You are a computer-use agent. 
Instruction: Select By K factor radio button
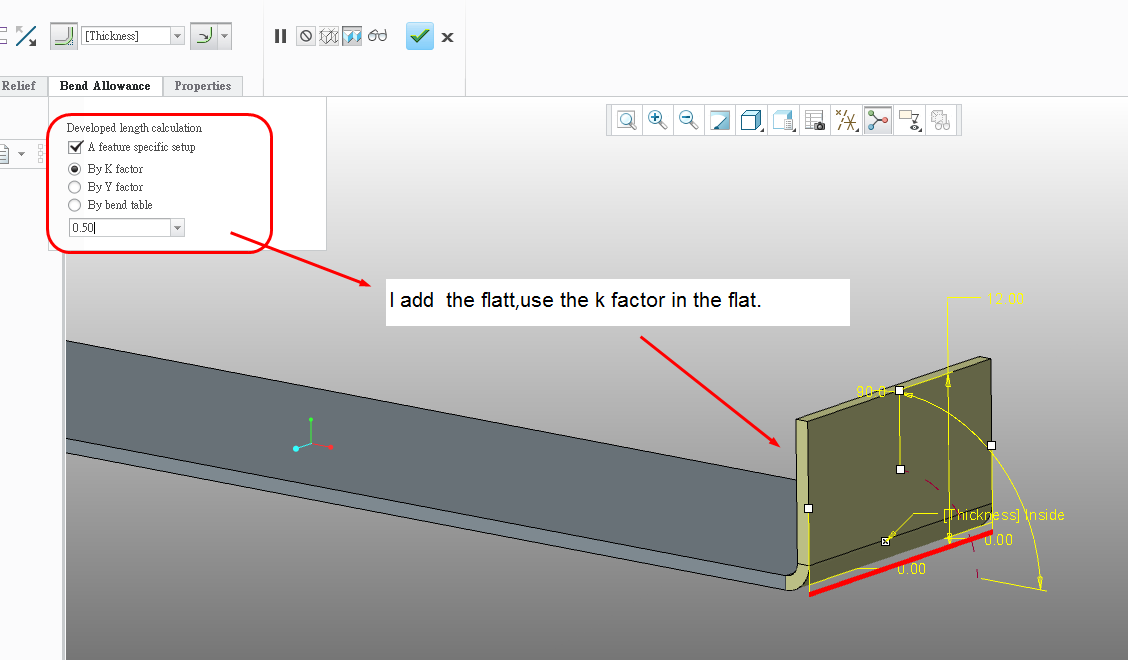[74, 169]
